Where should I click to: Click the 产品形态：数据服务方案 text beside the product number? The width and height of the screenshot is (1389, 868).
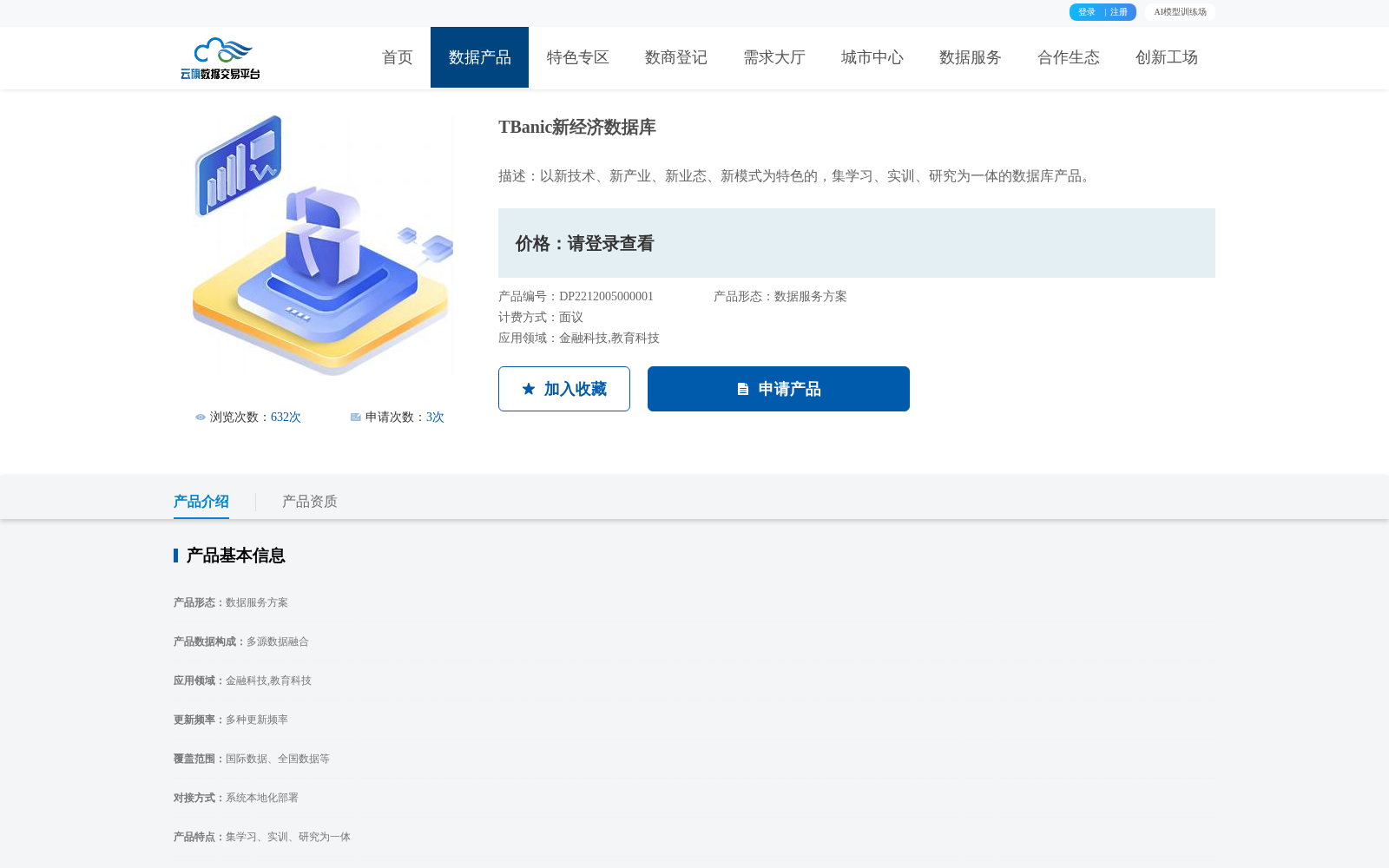click(x=780, y=297)
